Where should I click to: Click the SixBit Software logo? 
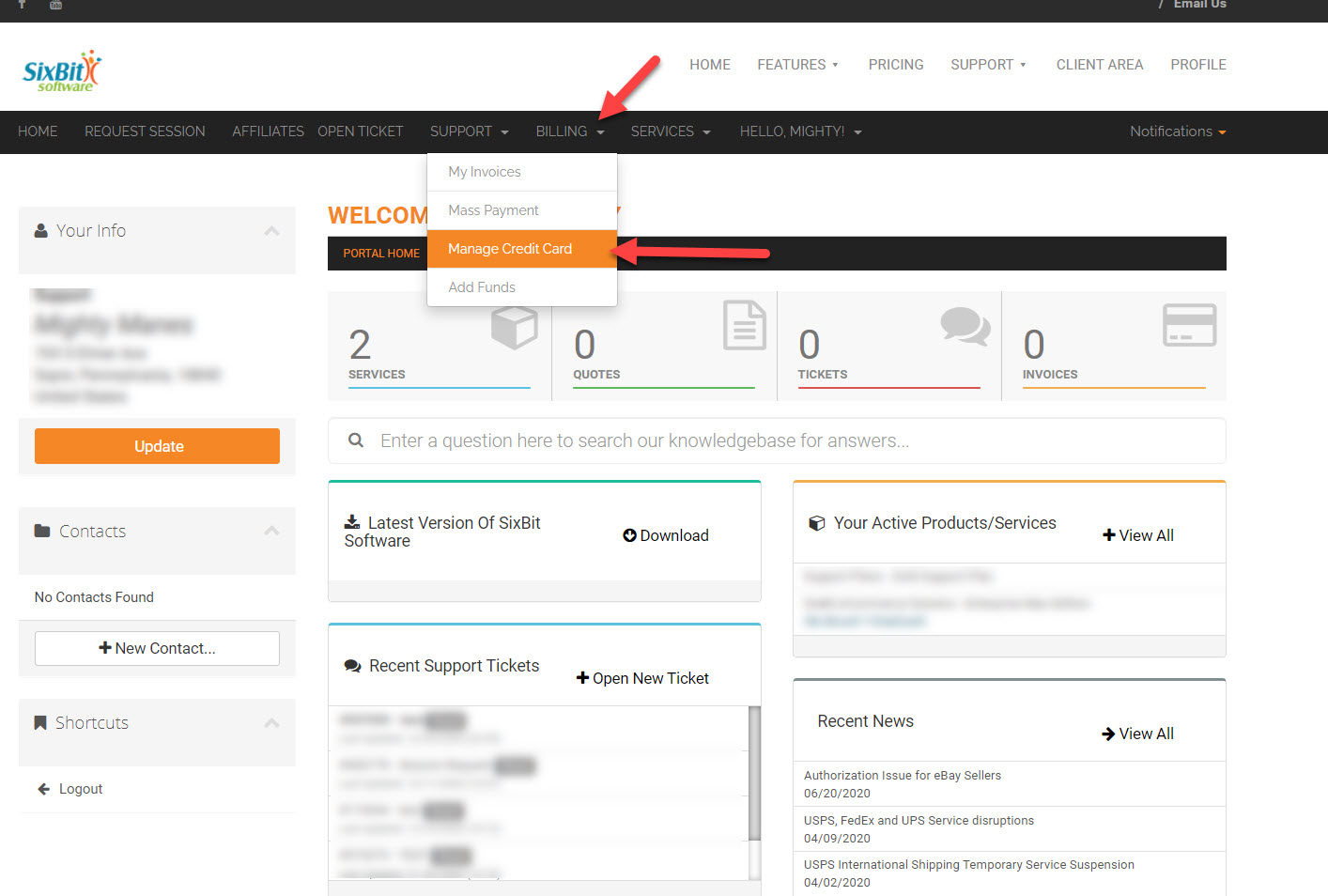click(62, 71)
